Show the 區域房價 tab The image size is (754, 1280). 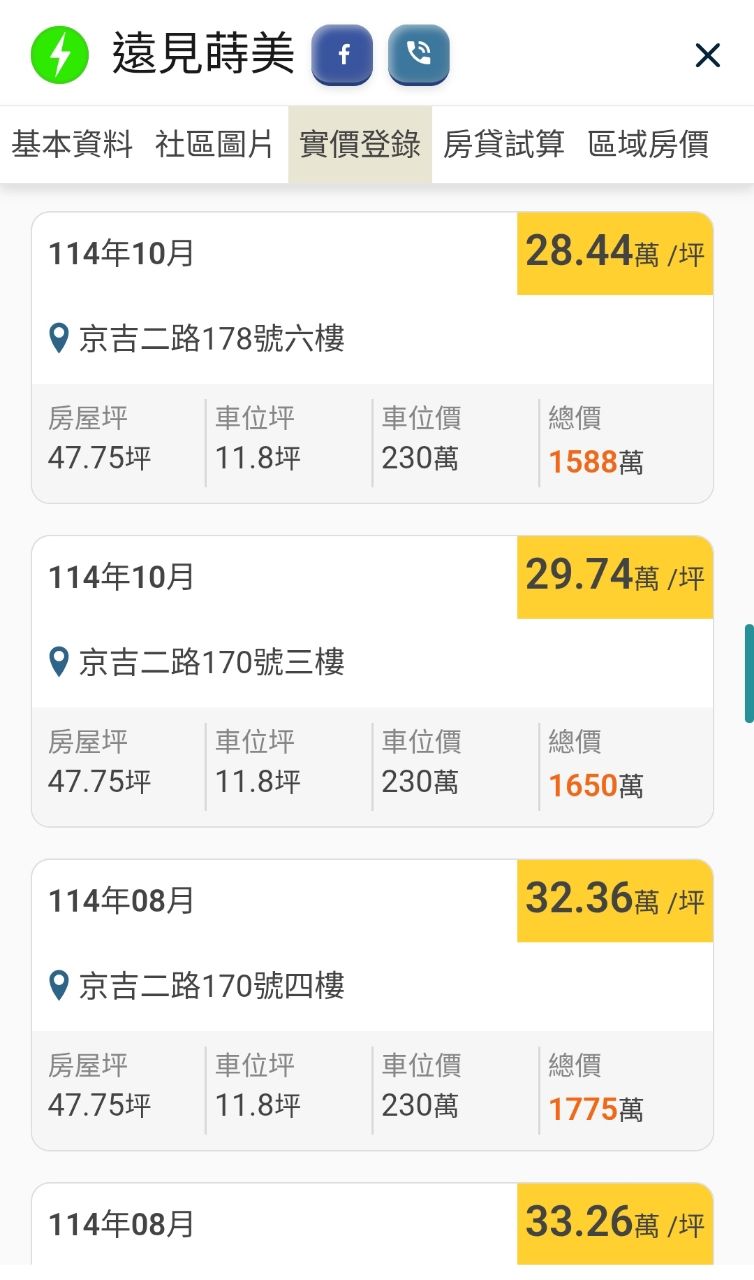(648, 144)
